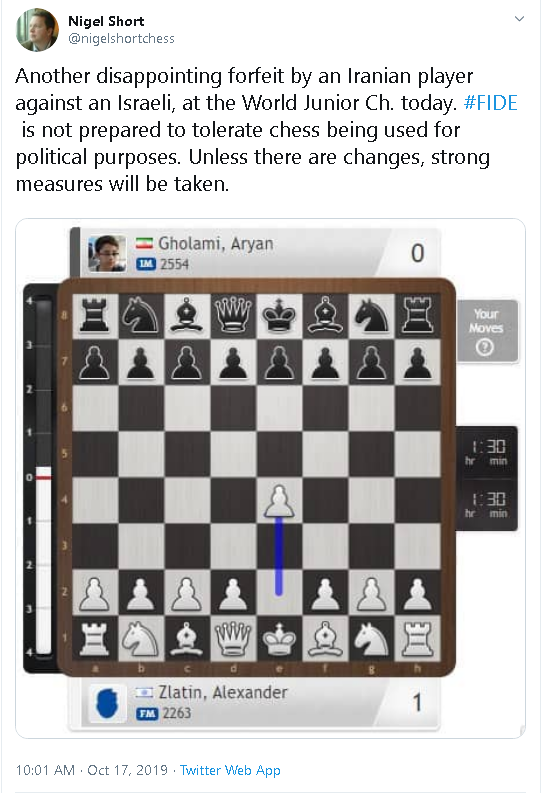Open the tweet options chevron menu

pyautogui.click(x=519, y=19)
